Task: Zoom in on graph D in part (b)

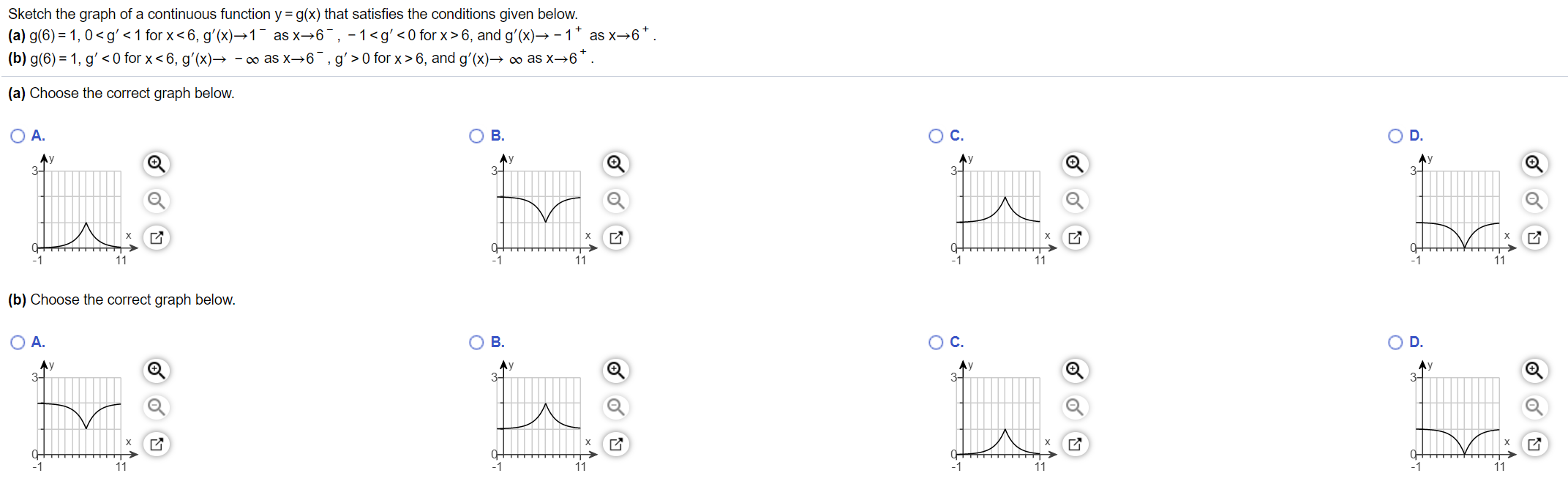Action: [1534, 371]
